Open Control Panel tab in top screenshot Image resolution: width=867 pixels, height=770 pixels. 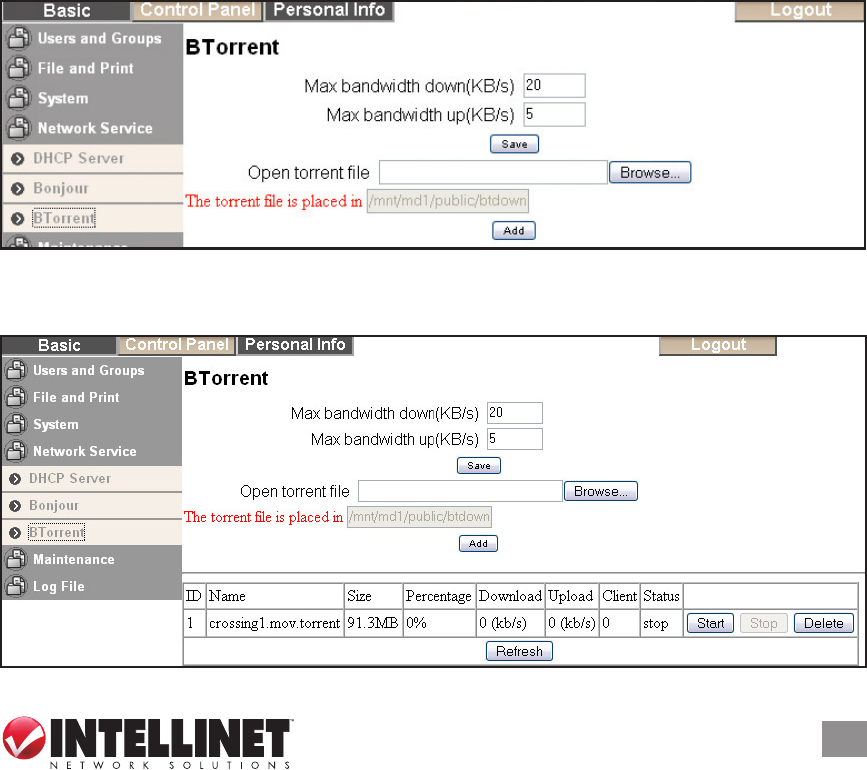197,10
